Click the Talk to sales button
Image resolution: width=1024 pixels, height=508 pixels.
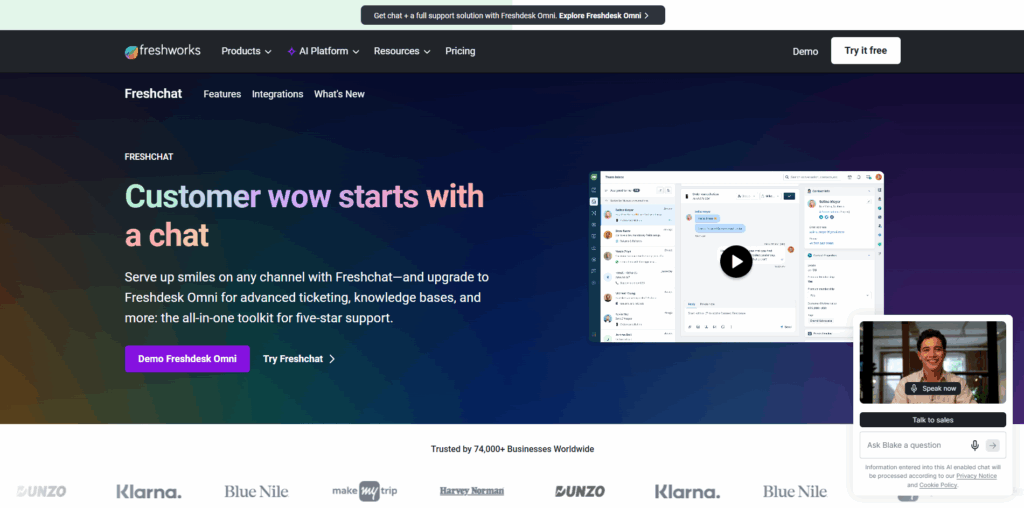(x=933, y=420)
